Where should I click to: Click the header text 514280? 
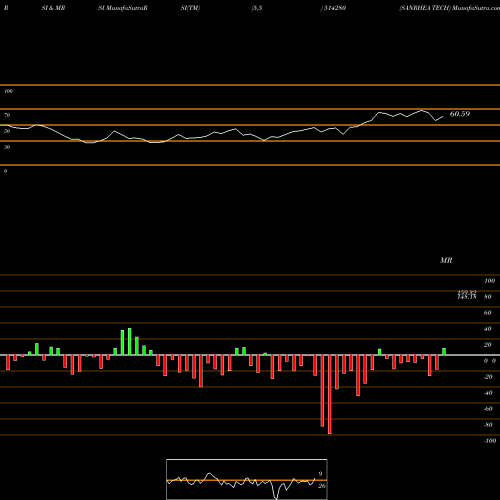[x=334, y=8]
